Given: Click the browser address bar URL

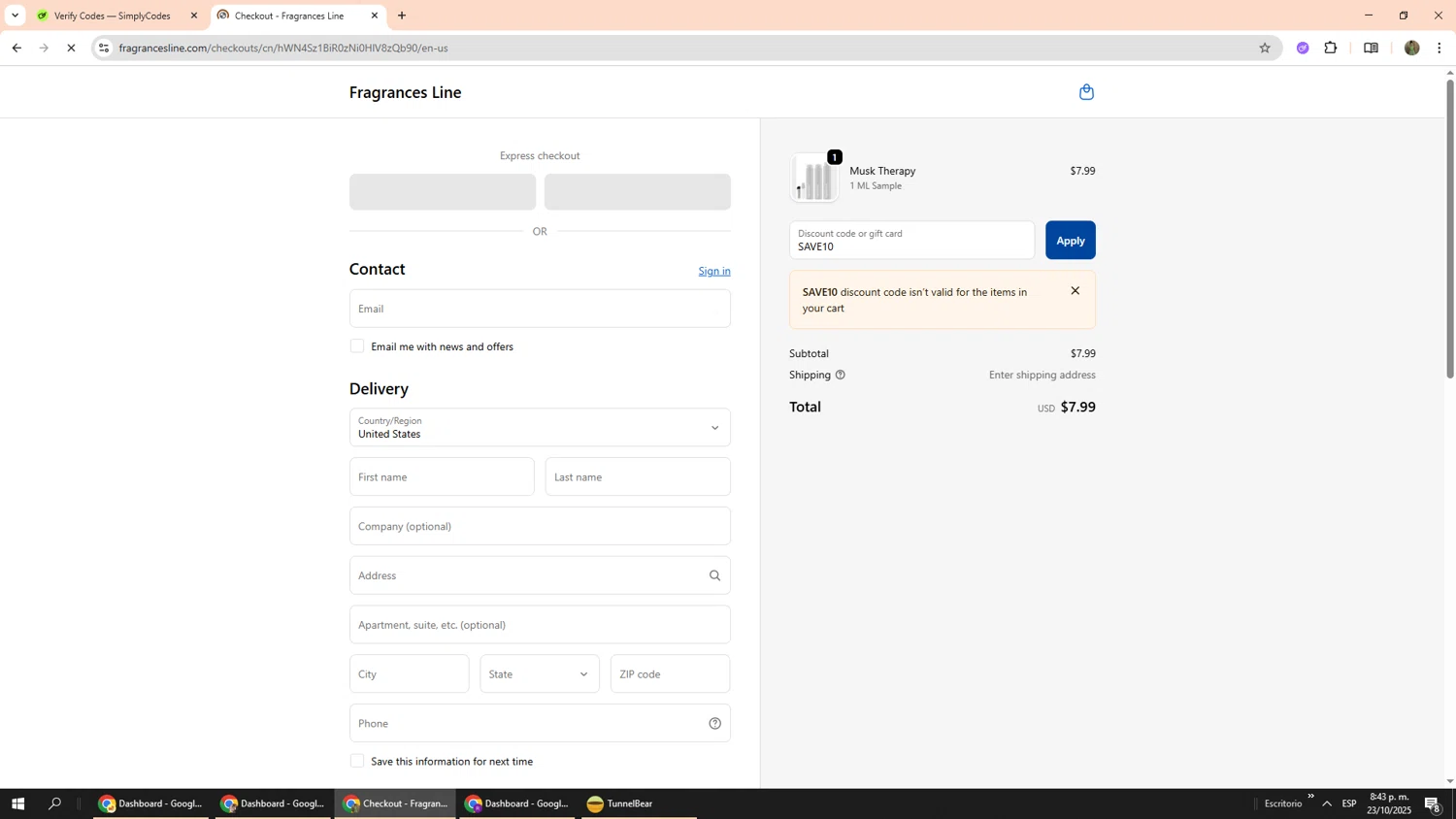Looking at the screenshot, I should pyautogui.click(x=283, y=48).
